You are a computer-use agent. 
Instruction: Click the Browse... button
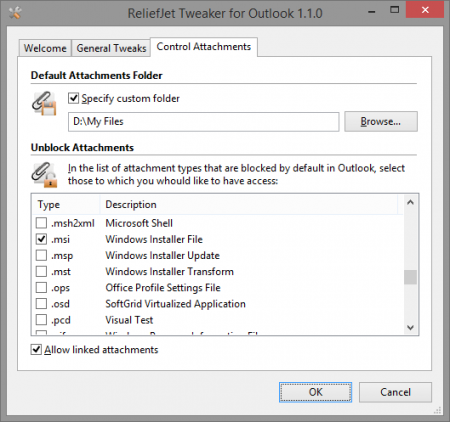point(381,121)
